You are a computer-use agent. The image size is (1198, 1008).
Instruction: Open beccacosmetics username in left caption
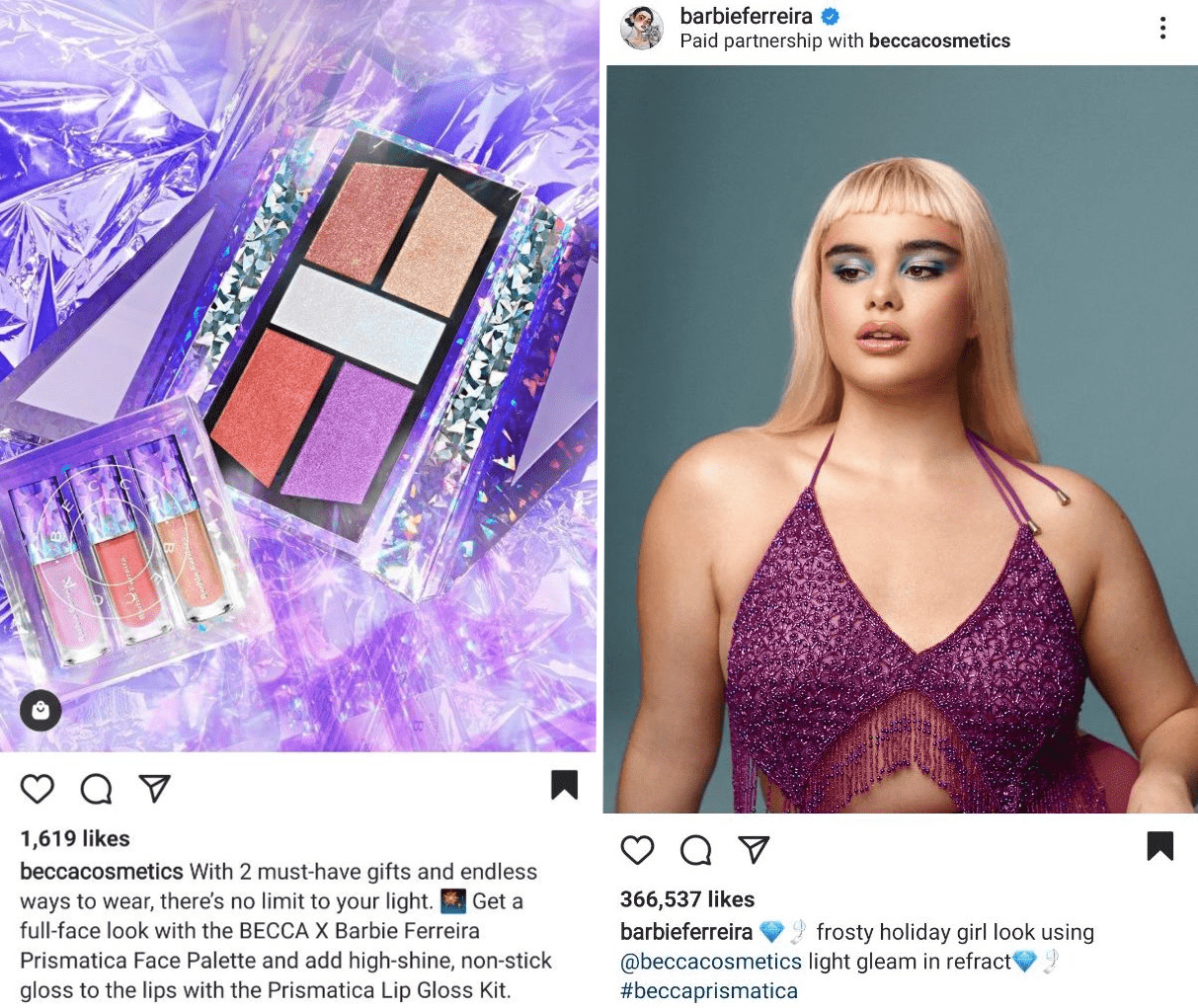click(102, 872)
